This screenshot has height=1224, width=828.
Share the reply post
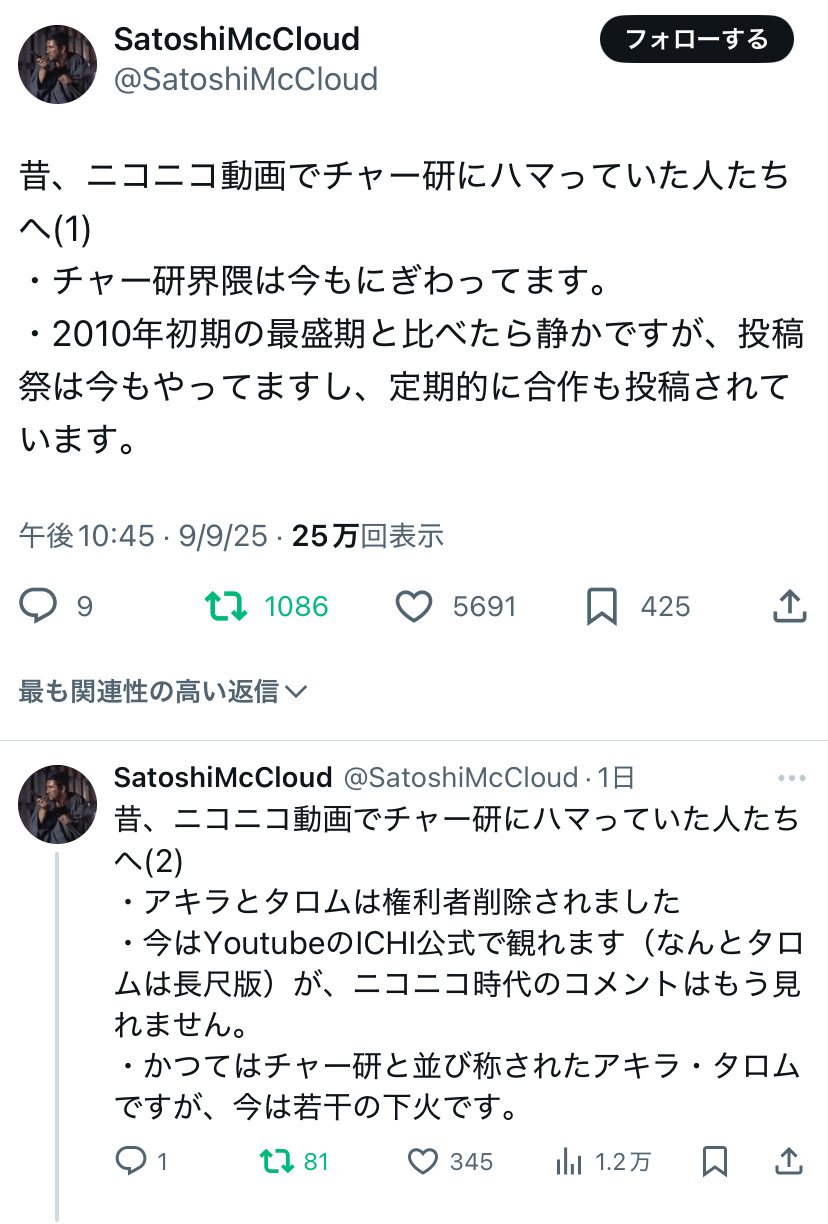(x=790, y=1161)
